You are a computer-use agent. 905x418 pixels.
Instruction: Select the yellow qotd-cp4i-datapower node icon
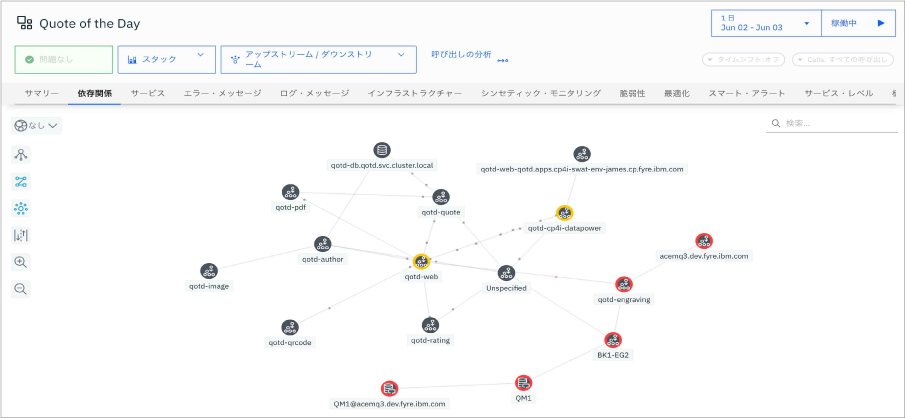564,213
